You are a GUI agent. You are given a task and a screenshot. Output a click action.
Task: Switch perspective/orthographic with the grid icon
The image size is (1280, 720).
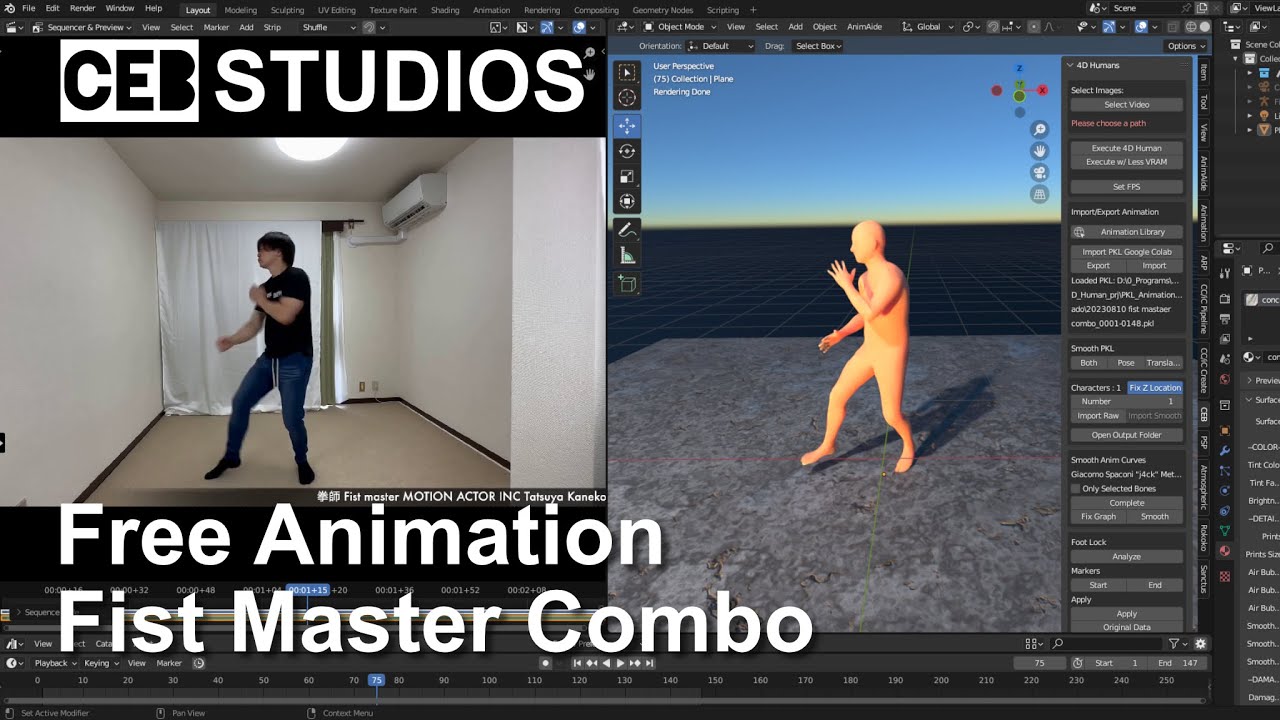pos(1040,193)
